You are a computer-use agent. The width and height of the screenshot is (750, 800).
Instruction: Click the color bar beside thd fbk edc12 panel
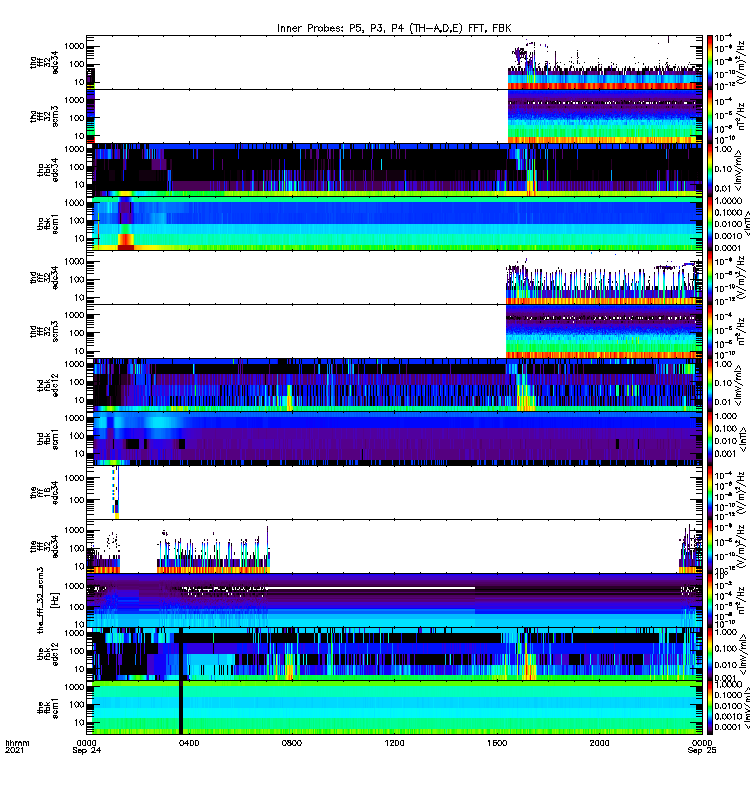(x=710, y=385)
